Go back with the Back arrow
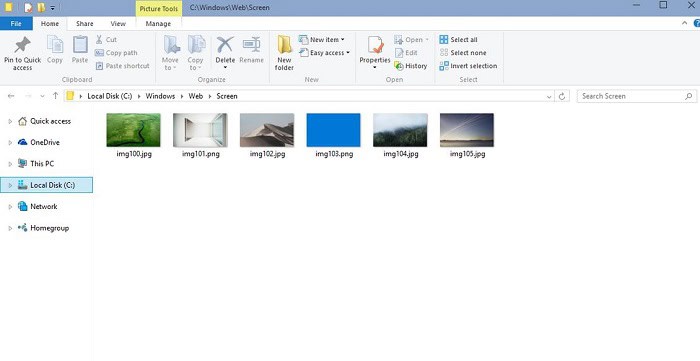Screen dimensions: 700x361 coord(11,96)
